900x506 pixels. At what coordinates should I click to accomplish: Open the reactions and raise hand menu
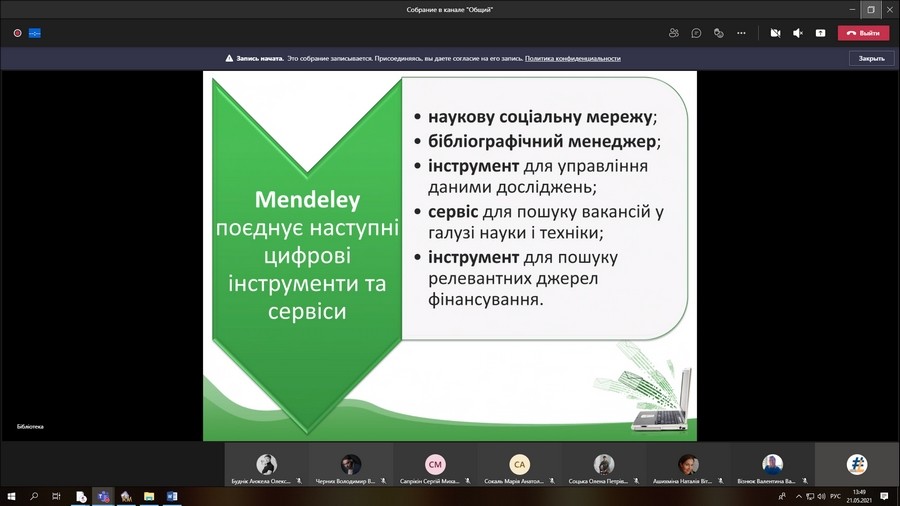pyautogui.click(x=719, y=33)
